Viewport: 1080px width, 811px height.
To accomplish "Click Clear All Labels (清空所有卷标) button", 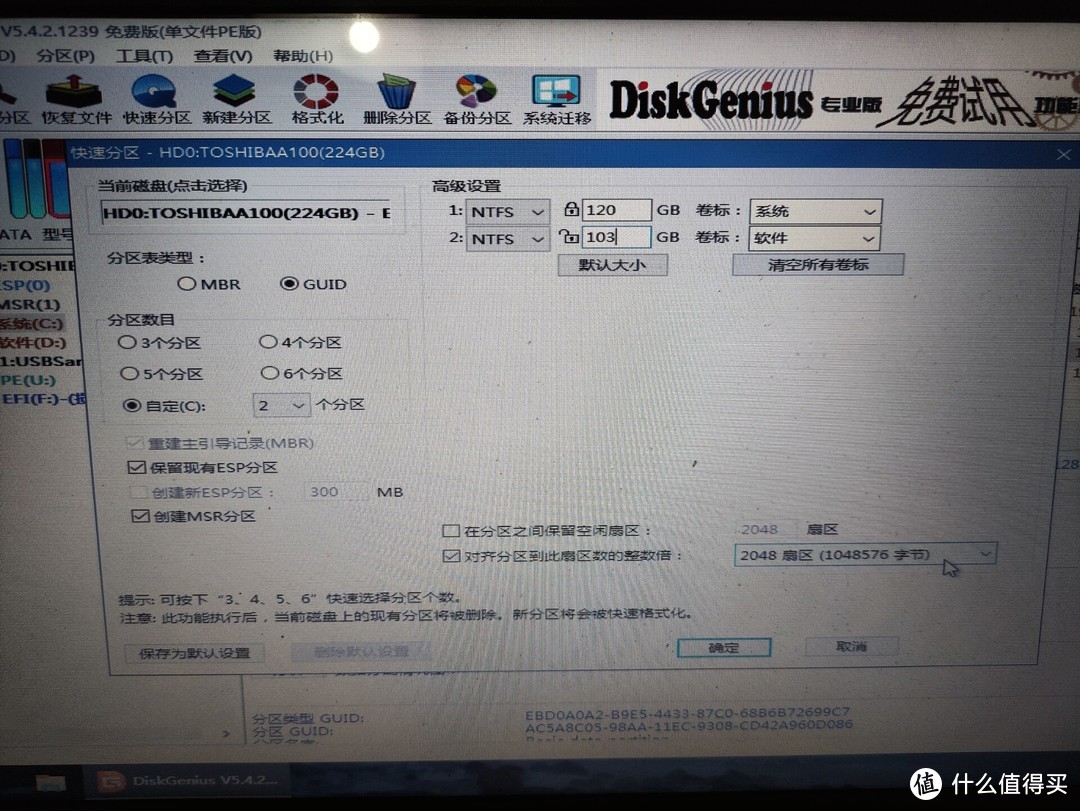I will (818, 265).
